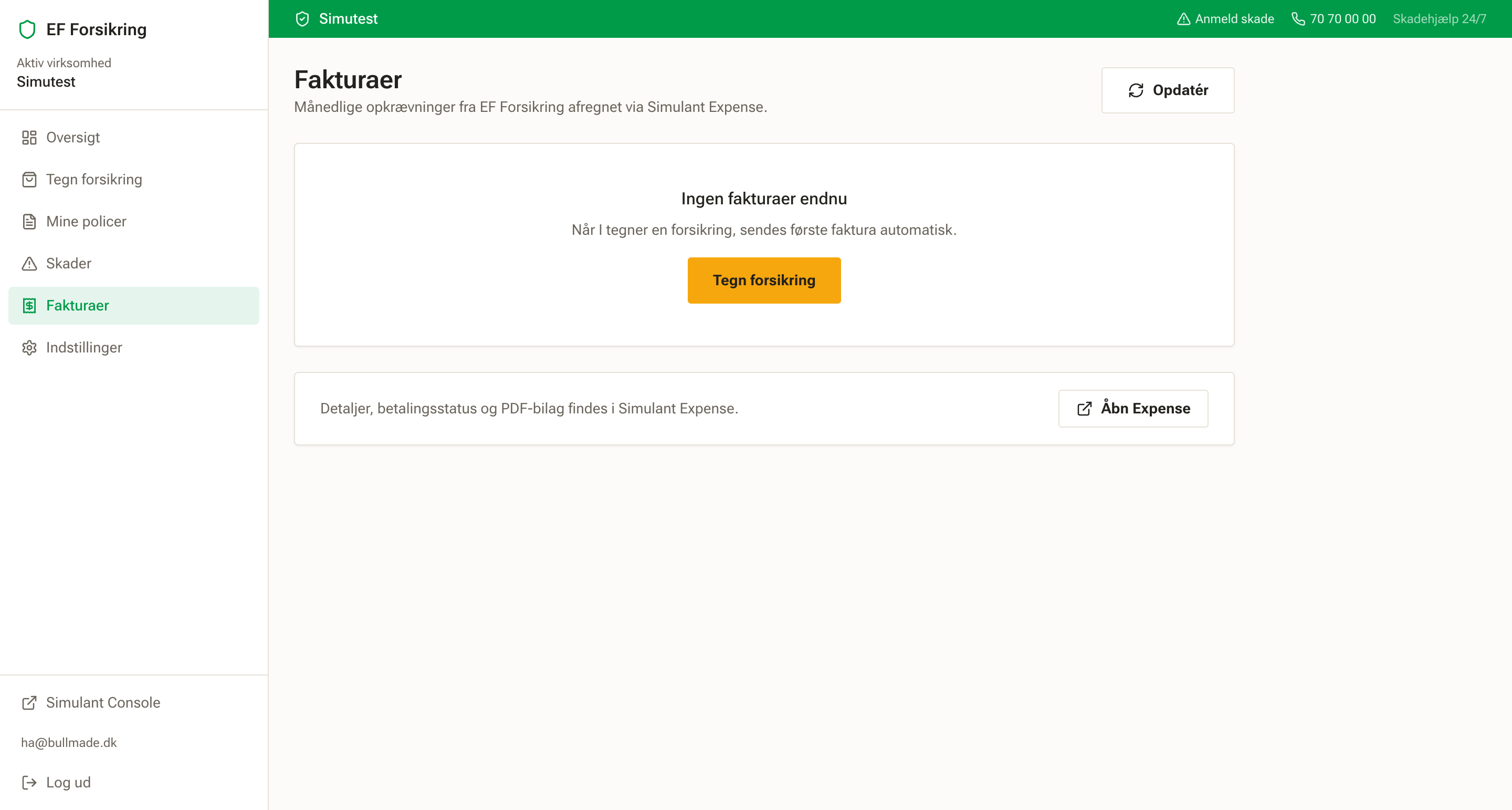1512x810 pixels.
Task: Click the Opdatér button label
Action: 1180,90
